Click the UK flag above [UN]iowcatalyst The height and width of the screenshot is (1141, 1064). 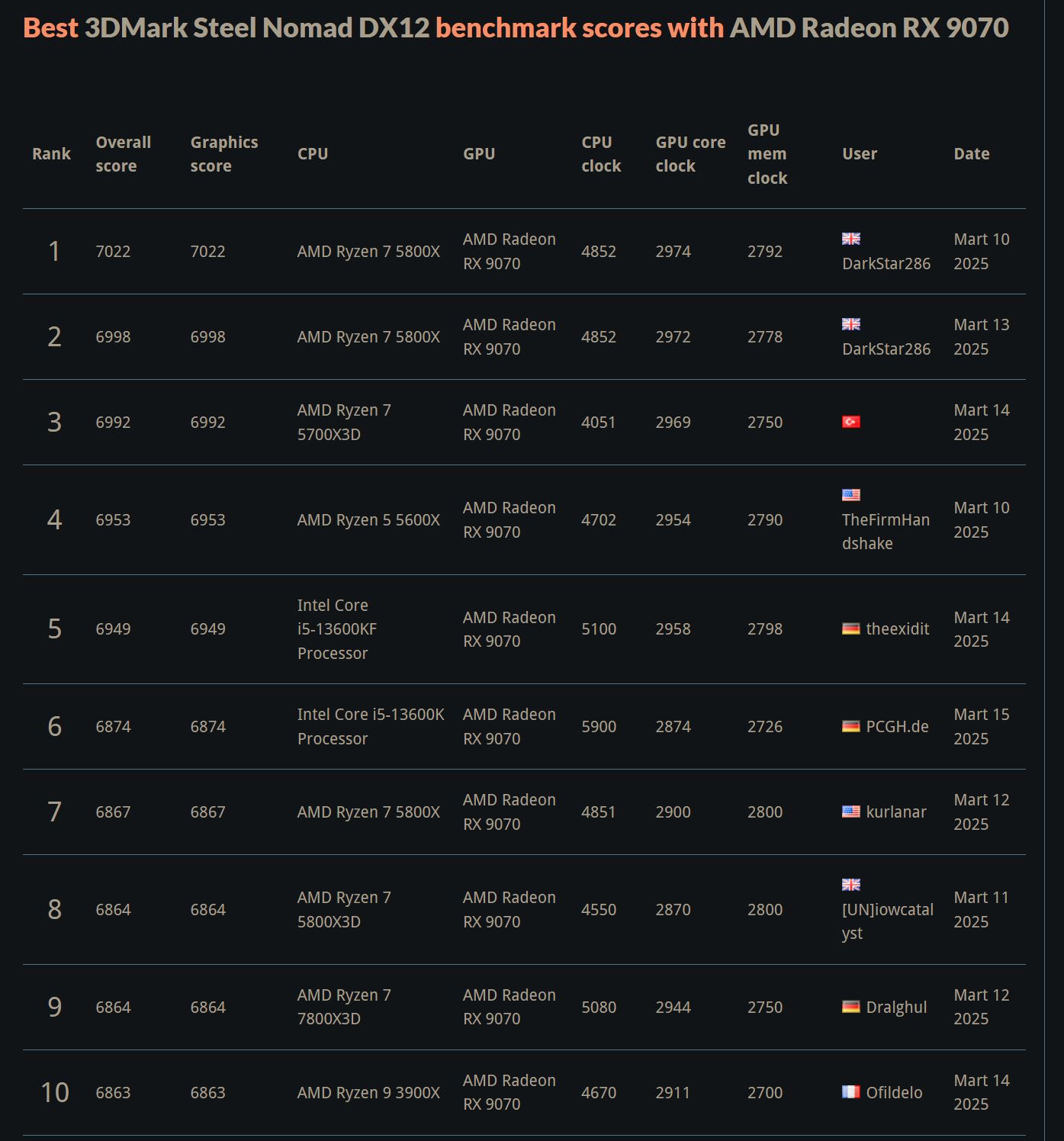coord(850,885)
